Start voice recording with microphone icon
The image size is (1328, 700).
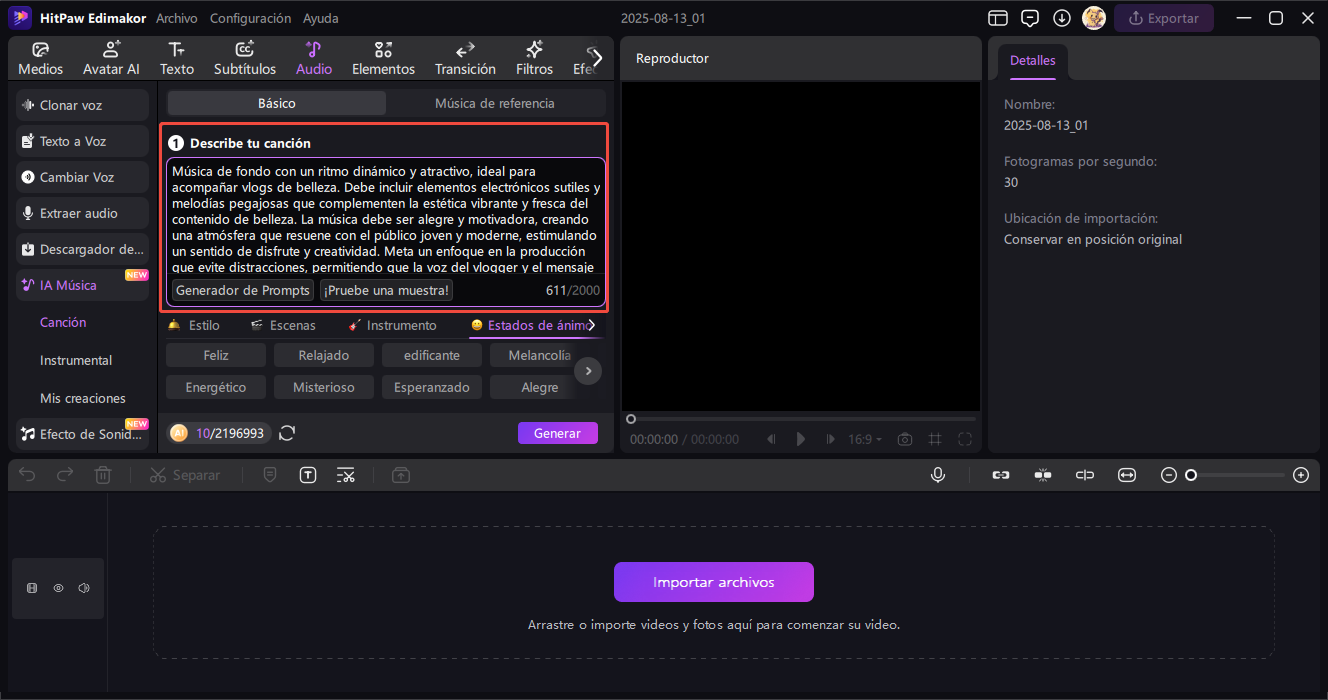[x=938, y=475]
